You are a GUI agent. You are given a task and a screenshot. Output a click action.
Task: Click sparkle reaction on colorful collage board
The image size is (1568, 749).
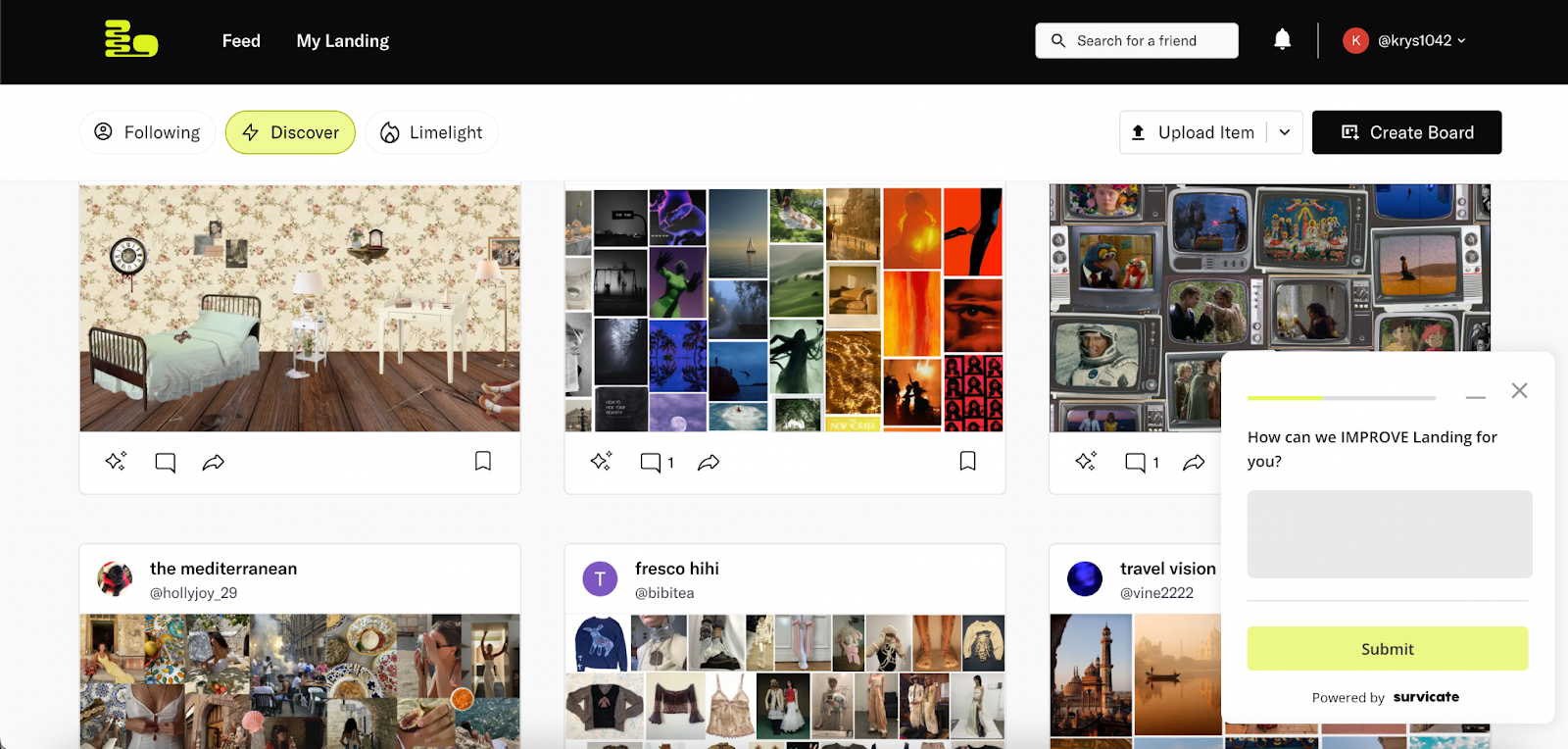601,461
